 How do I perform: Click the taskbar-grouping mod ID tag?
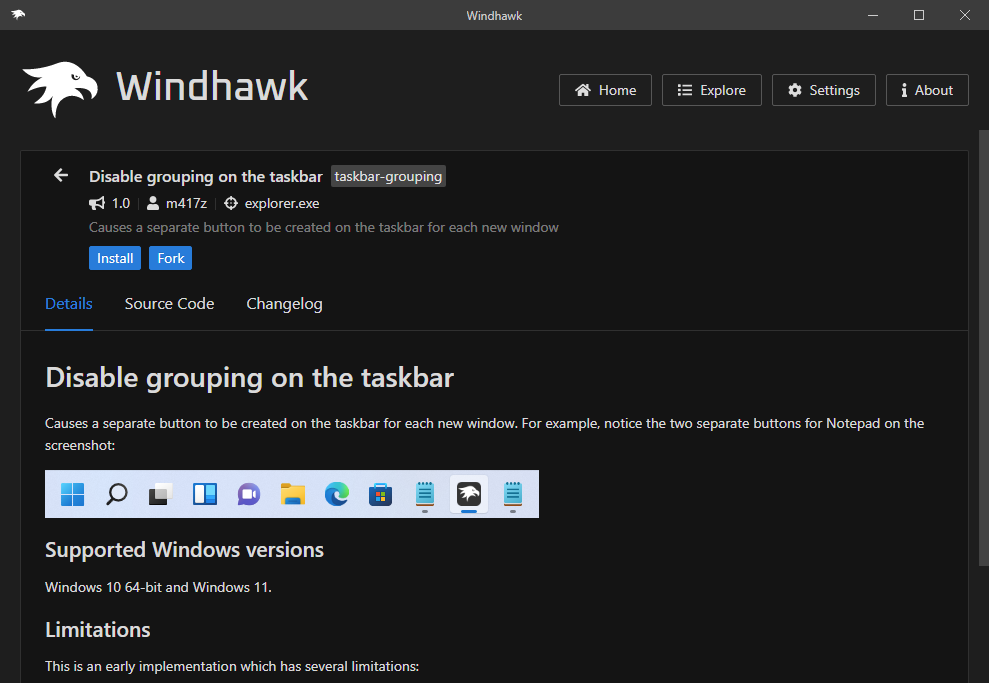coord(388,177)
